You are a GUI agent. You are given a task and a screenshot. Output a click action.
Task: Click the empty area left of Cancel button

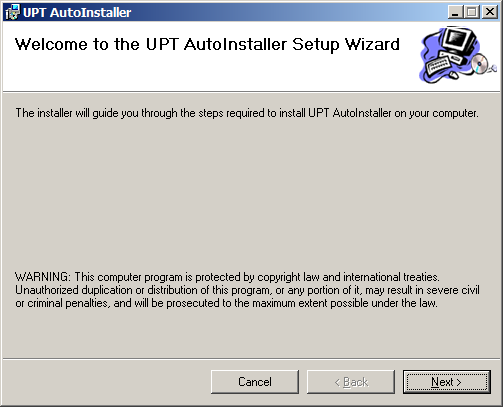pos(107,382)
